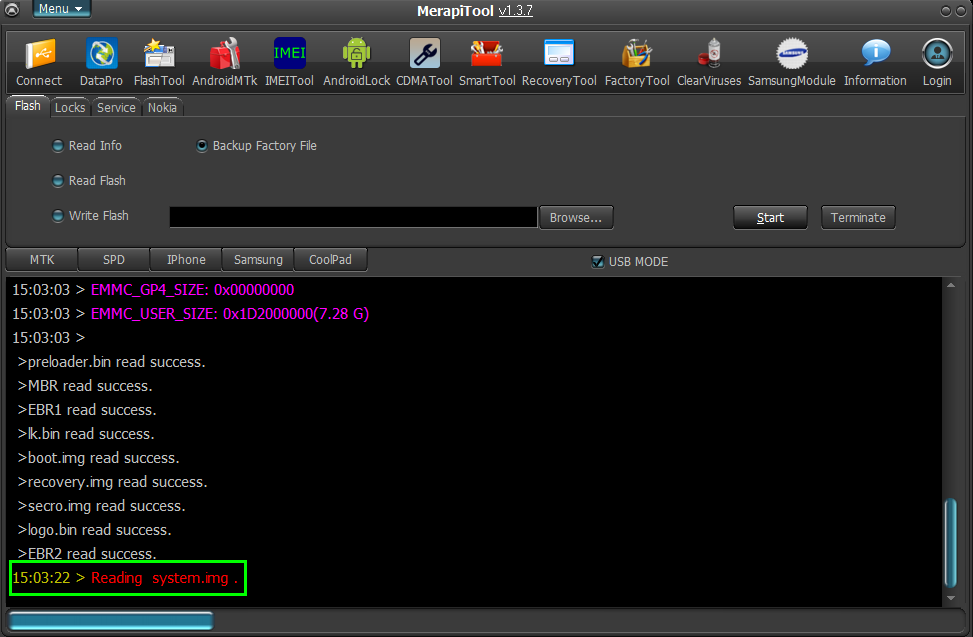Switch to the Nokia tab
This screenshot has height=637, width=973.
(162, 107)
